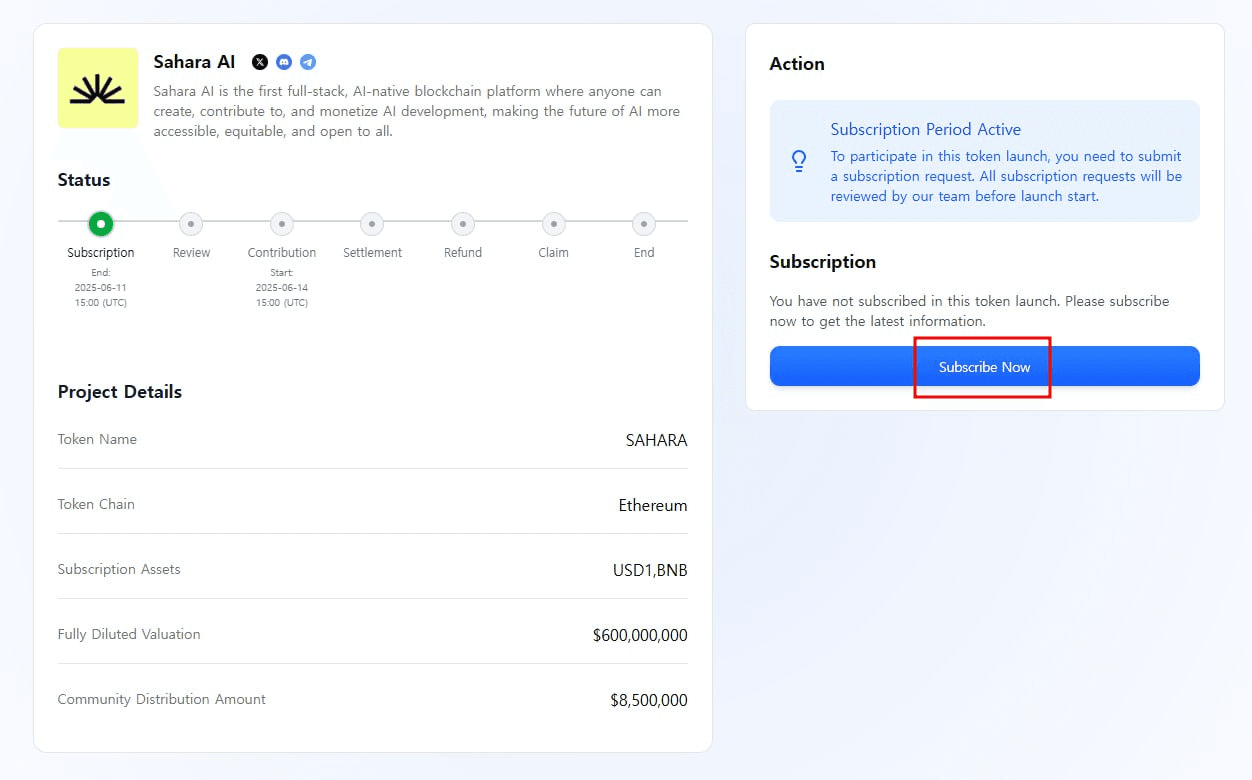Screen dimensions: 1252x780
Task: Open the Discord icon beside Sahara AI
Action: pos(284,62)
